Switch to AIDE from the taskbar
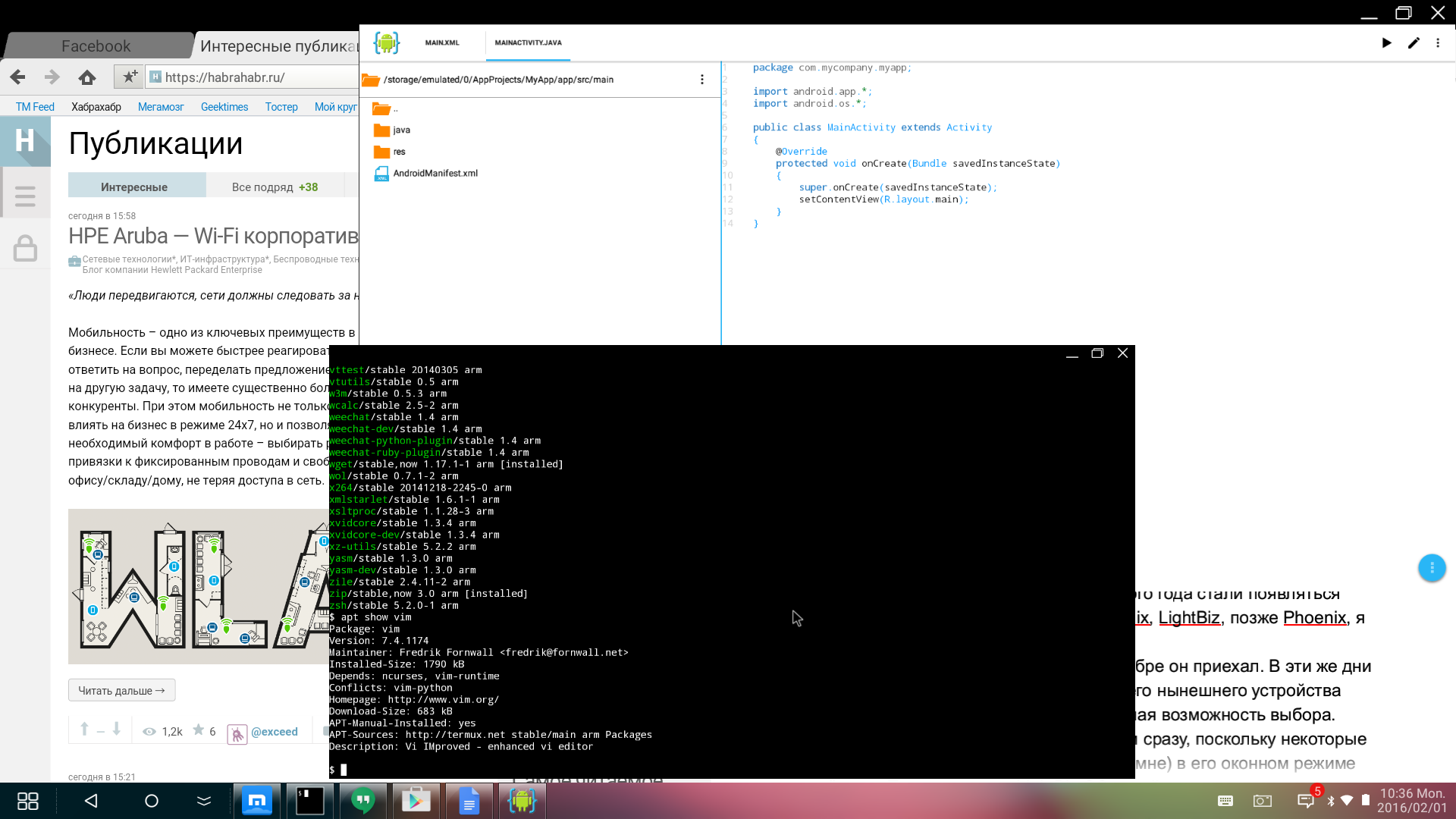Screen dimensions: 1456x819 (x=522, y=801)
